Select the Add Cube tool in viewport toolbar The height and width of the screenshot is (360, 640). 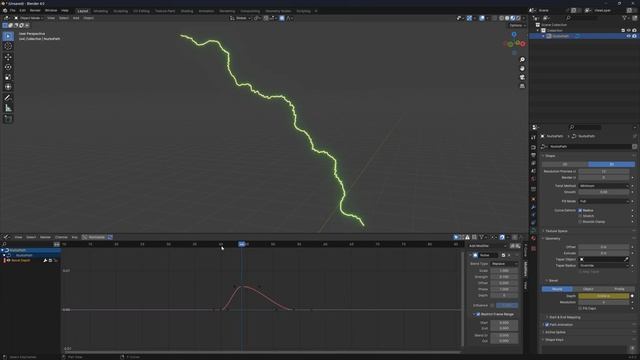[8, 119]
